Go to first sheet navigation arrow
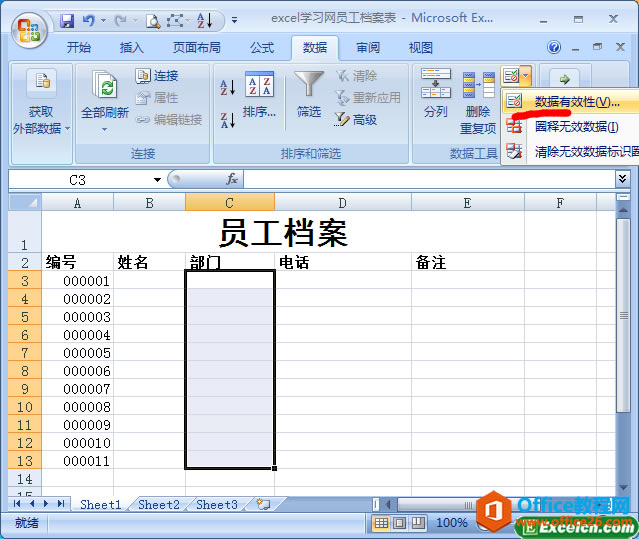This screenshot has width=639, height=539. point(17,504)
